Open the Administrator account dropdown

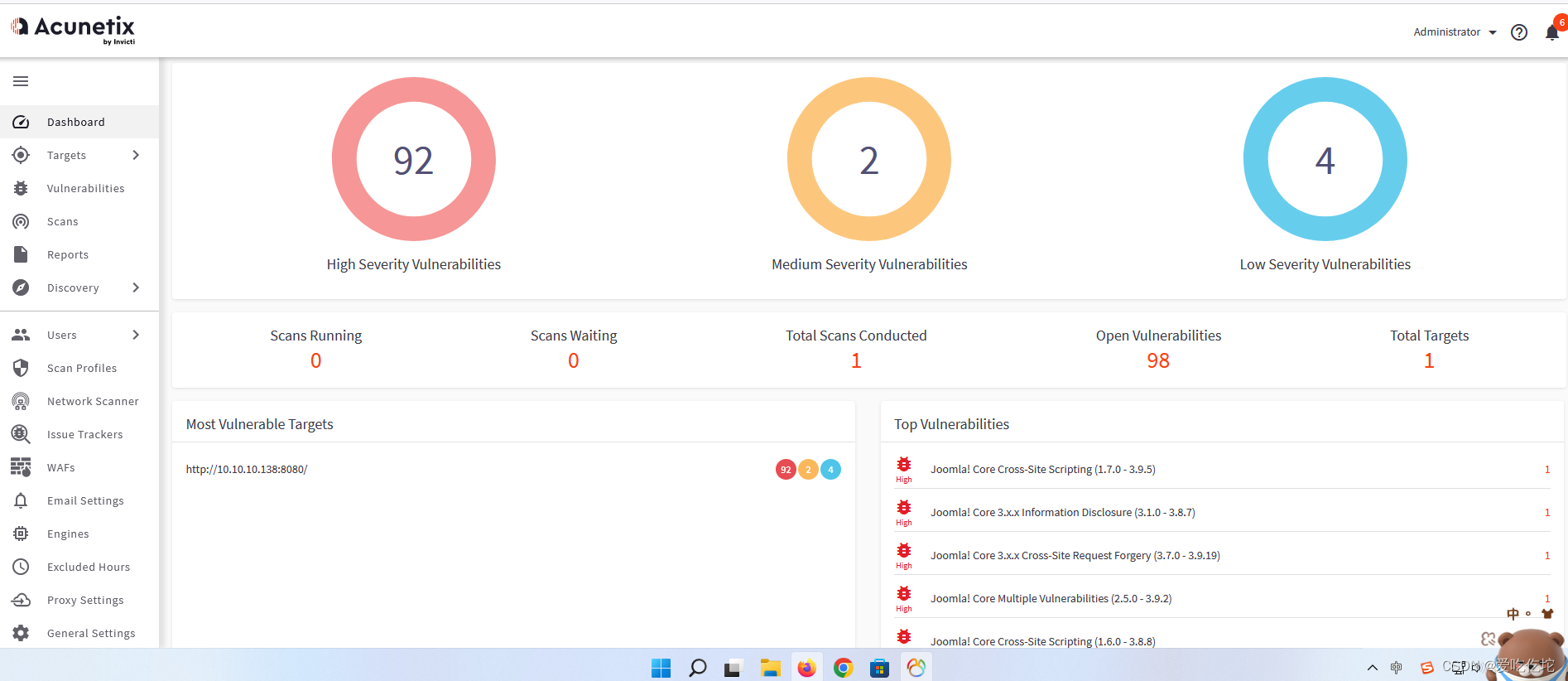[x=1455, y=32]
